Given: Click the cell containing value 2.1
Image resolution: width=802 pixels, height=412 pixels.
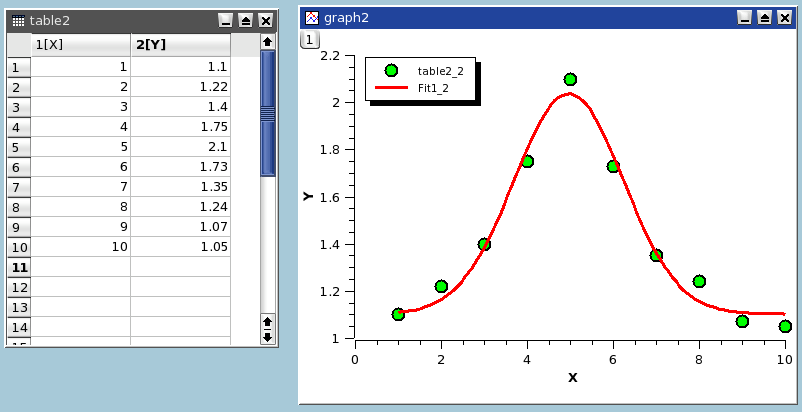Looking at the screenshot, I should tap(180, 147).
